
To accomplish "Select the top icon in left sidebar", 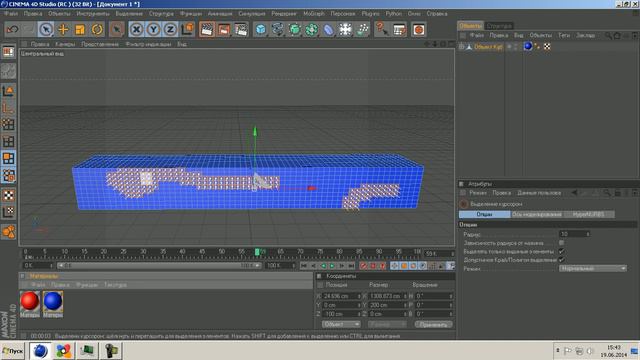I will 8,52.
